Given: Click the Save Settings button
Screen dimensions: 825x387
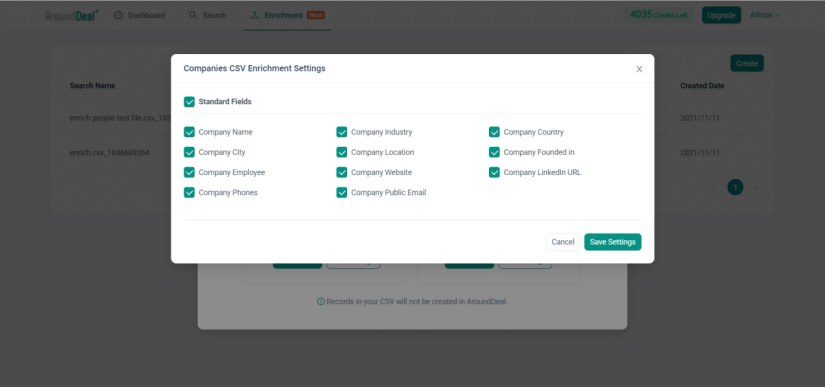Looking at the screenshot, I should click(612, 242).
